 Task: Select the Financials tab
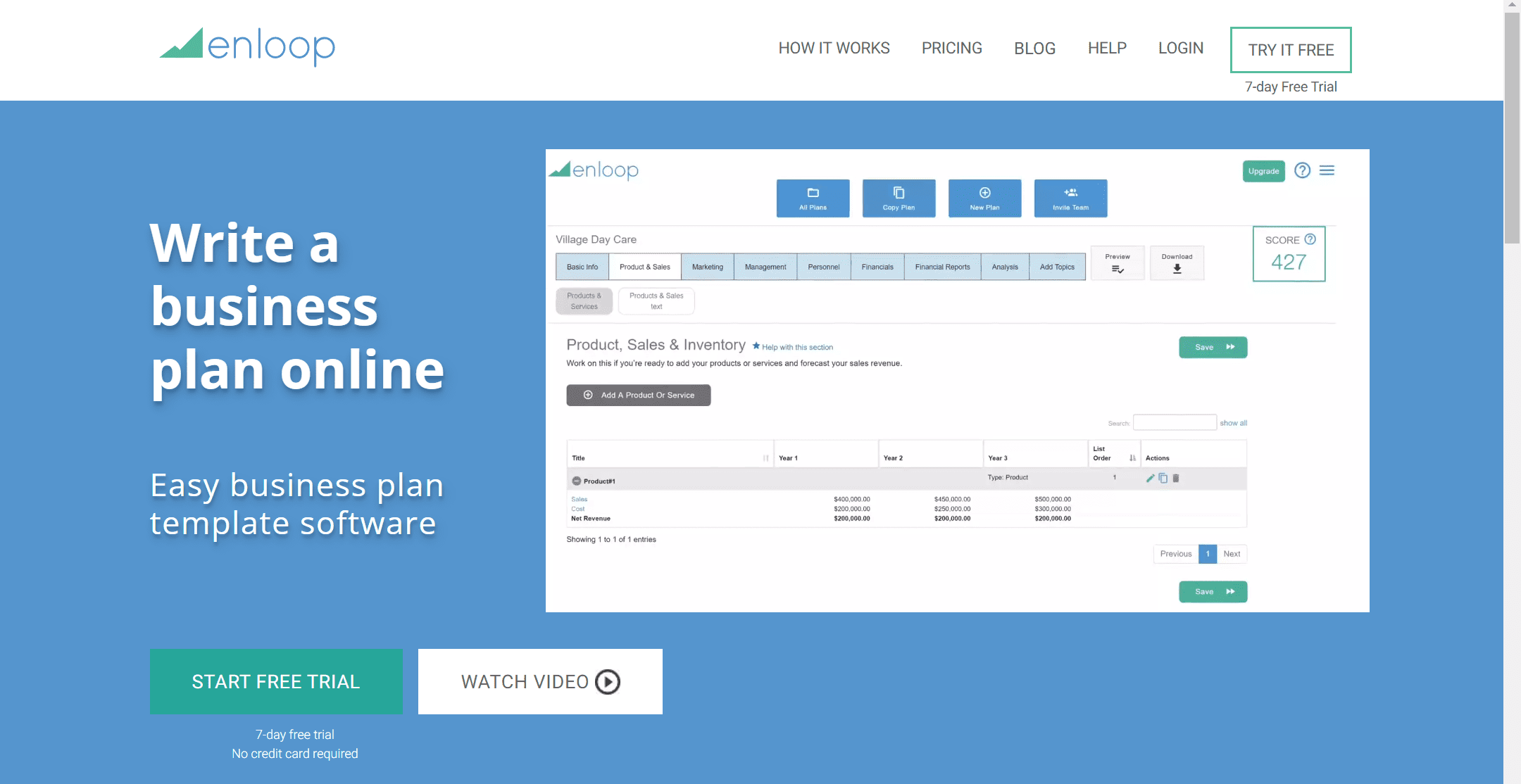point(876,266)
